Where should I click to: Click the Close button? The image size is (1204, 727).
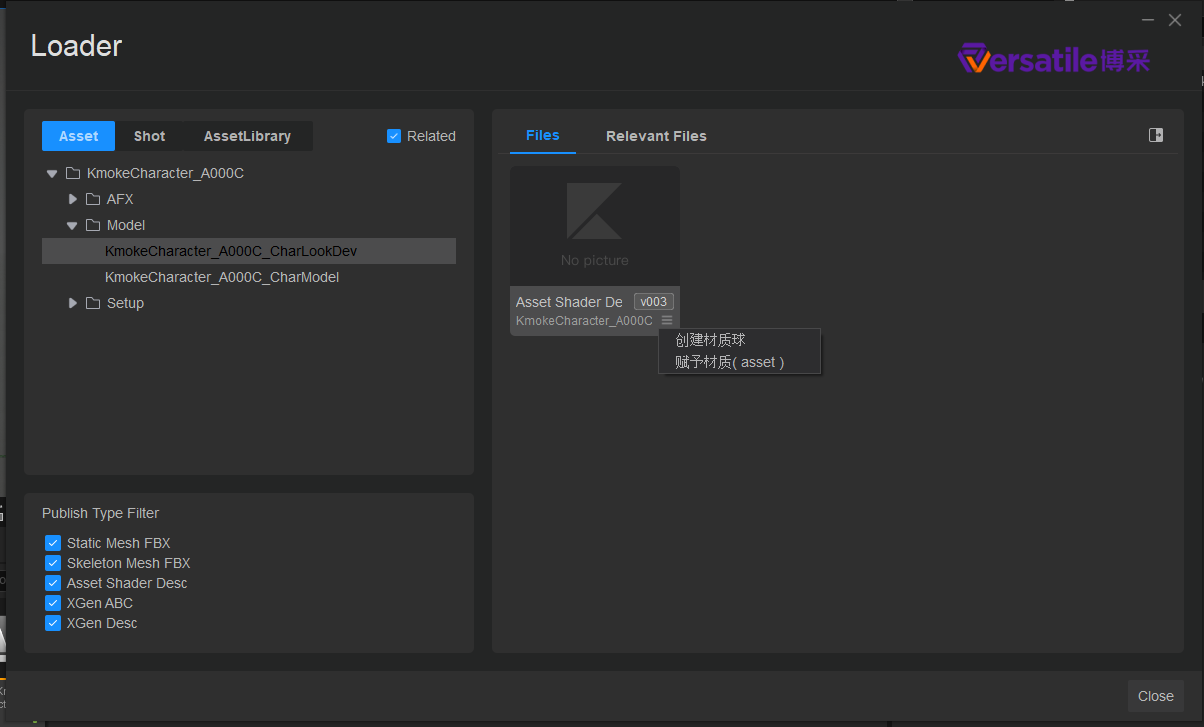1156,696
